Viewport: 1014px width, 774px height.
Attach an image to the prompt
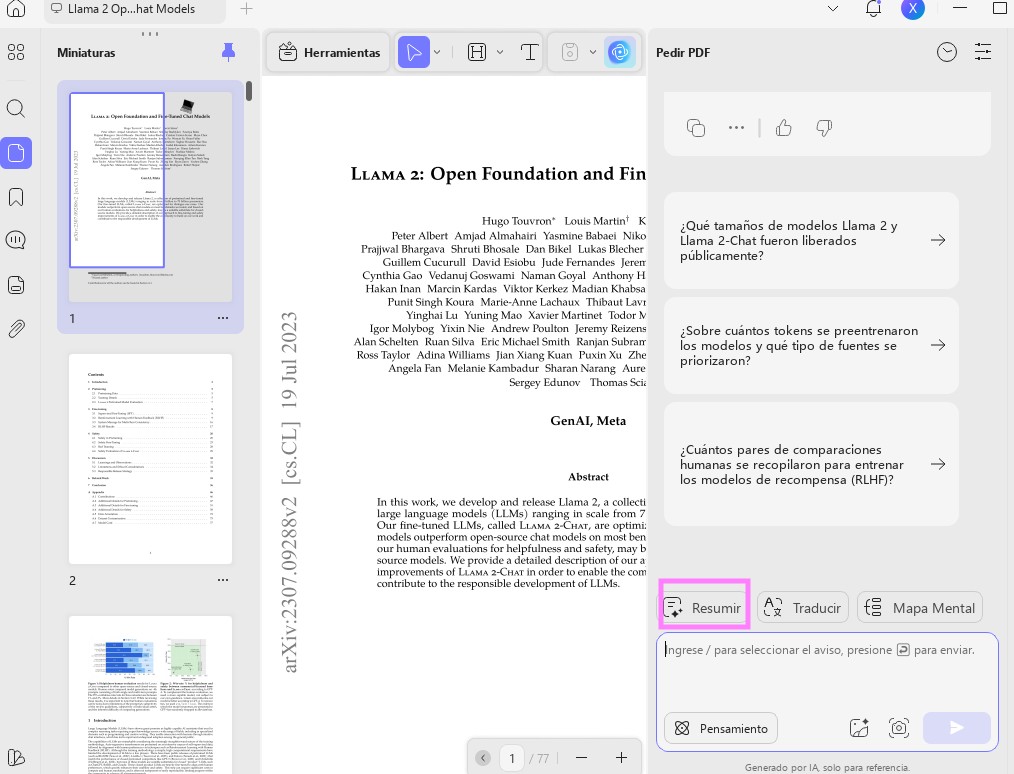(x=859, y=728)
